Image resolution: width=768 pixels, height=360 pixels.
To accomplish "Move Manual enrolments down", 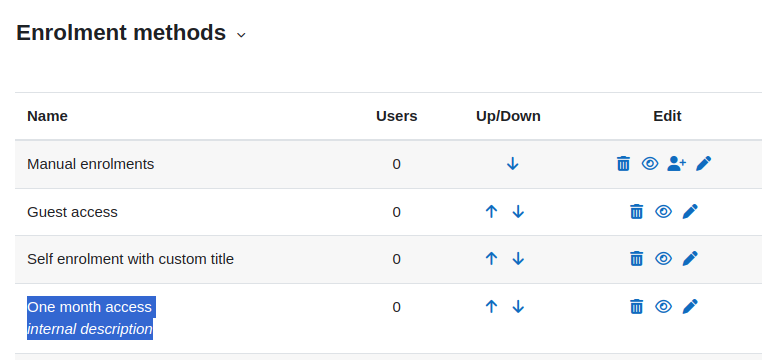I will click(x=512, y=164).
